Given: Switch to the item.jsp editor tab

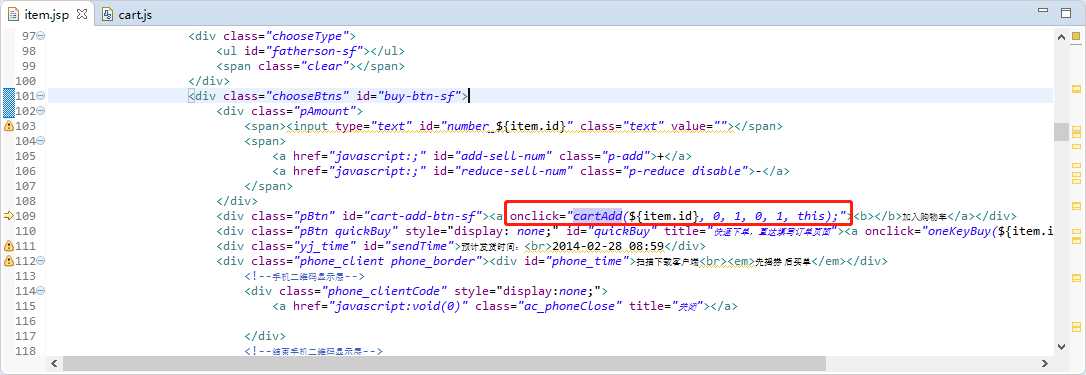Looking at the screenshot, I should (x=46, y=14).
